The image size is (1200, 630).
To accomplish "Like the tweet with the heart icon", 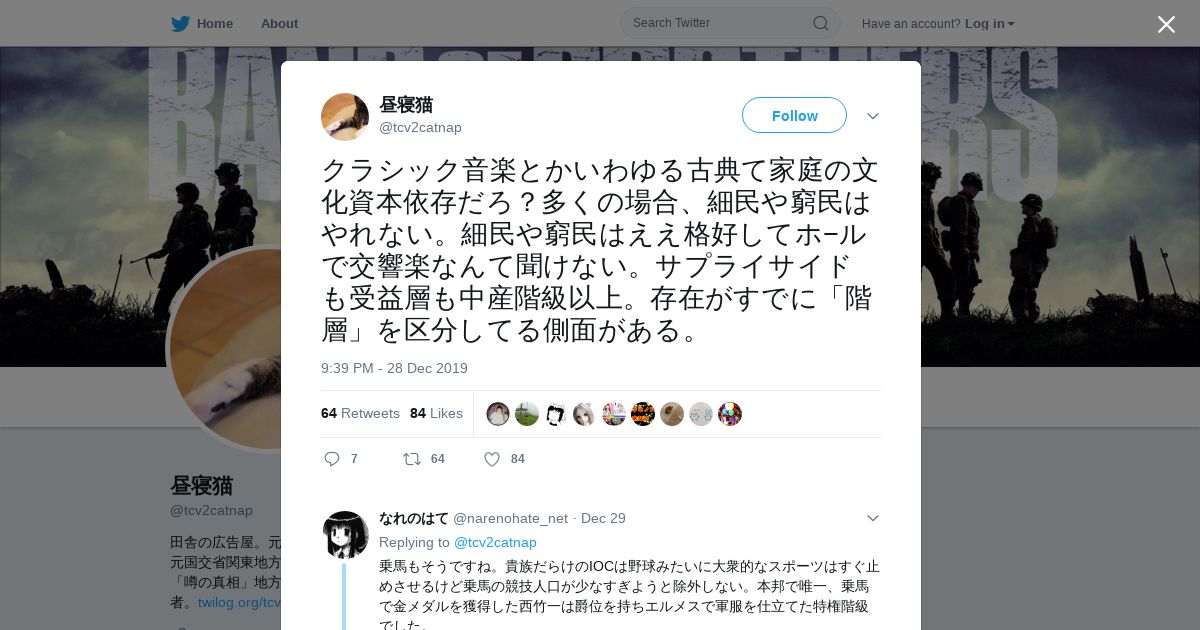I will (492, 459).
